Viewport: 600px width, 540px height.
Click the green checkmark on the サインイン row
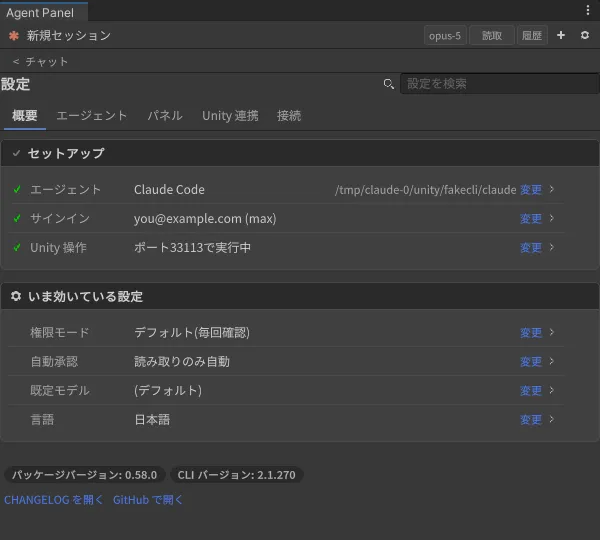click(17, 218)
